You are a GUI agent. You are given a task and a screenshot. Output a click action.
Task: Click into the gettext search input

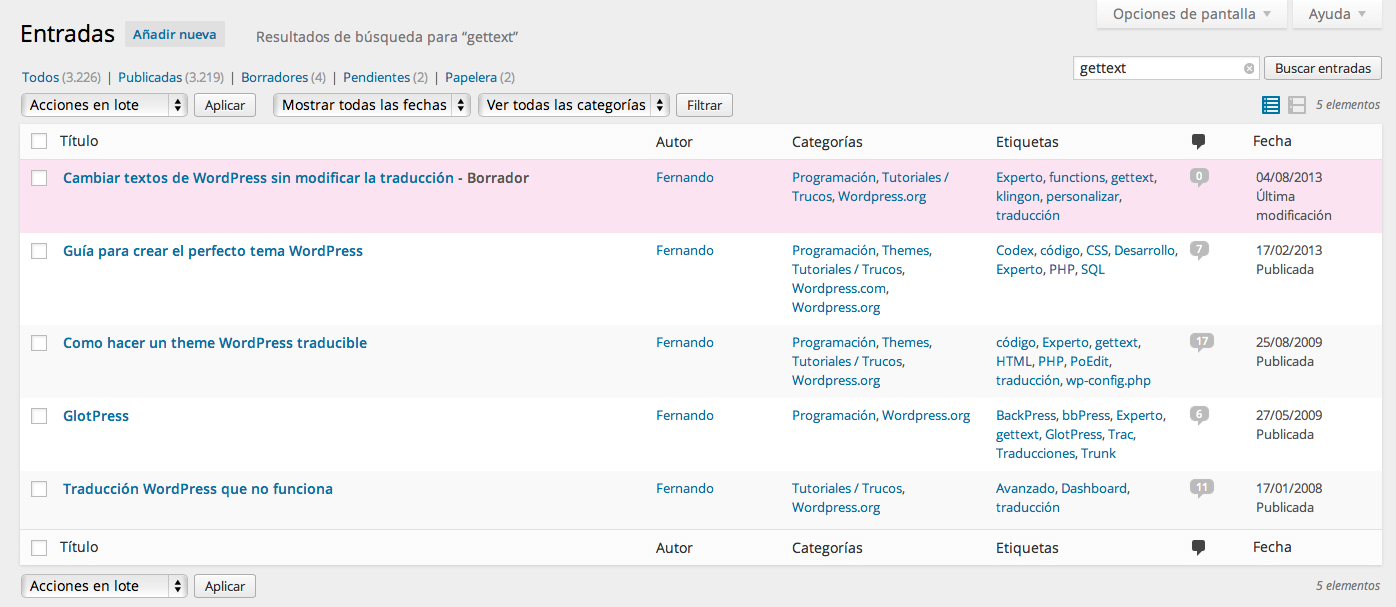tap(1157, 69)
